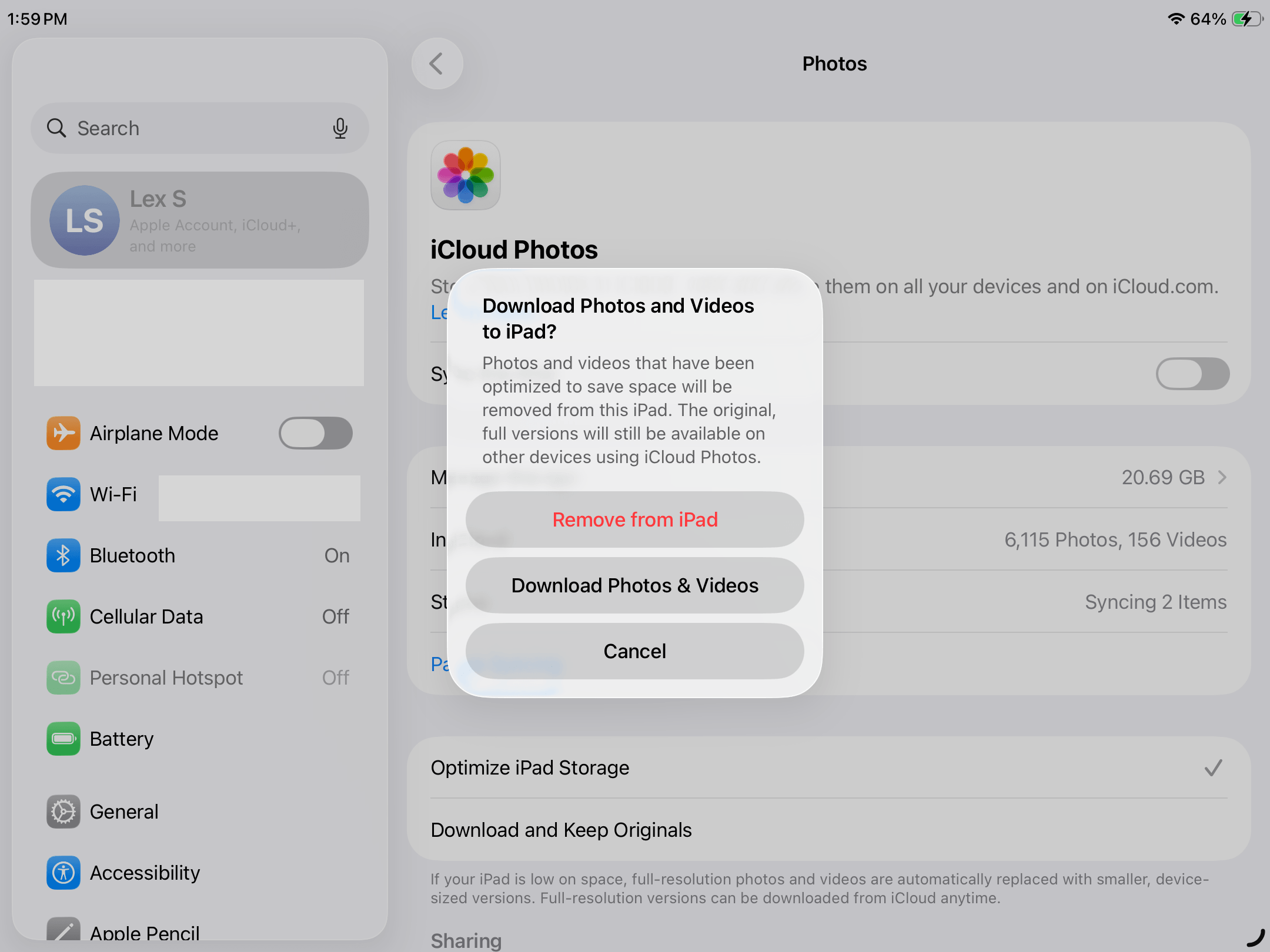
Task: Select Optimize iPad Storage option
Action: click(829, 767)
